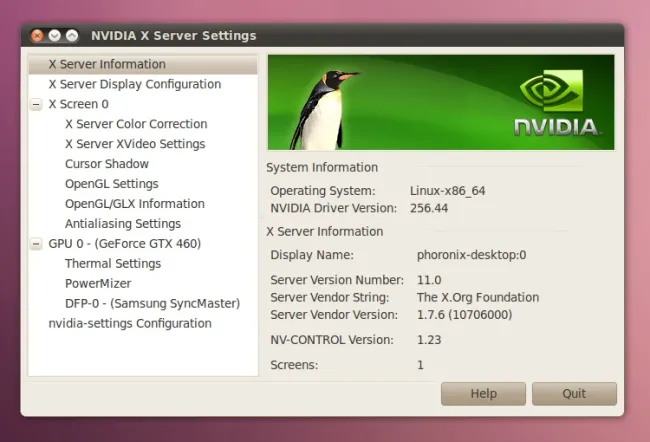This screenshot has height=442, width=650.
Task: Select Cursor Shadow settings
Action: coord(107,164)
